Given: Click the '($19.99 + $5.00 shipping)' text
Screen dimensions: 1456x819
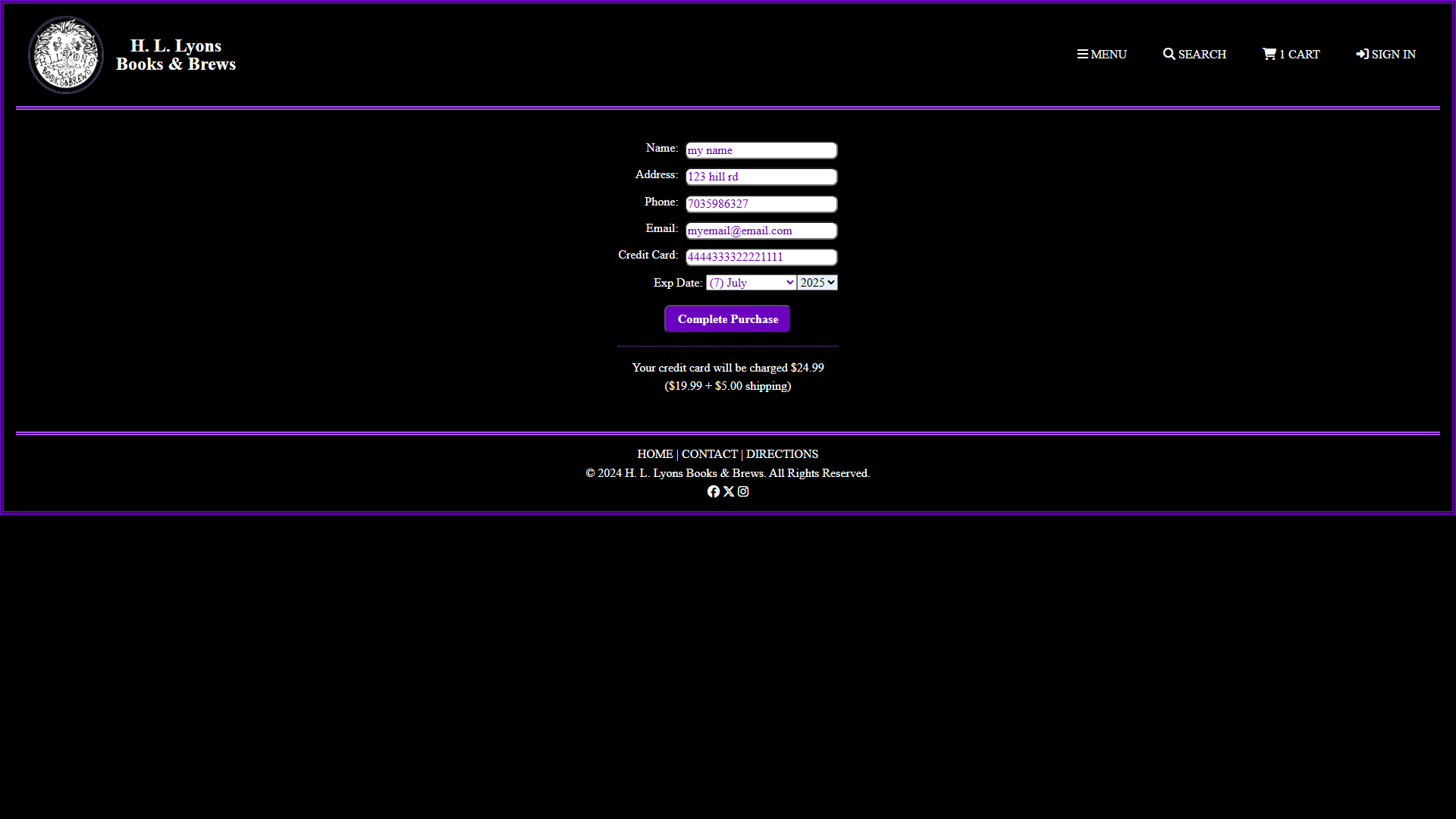Looking at the screenshot, I should pos(728,386).
